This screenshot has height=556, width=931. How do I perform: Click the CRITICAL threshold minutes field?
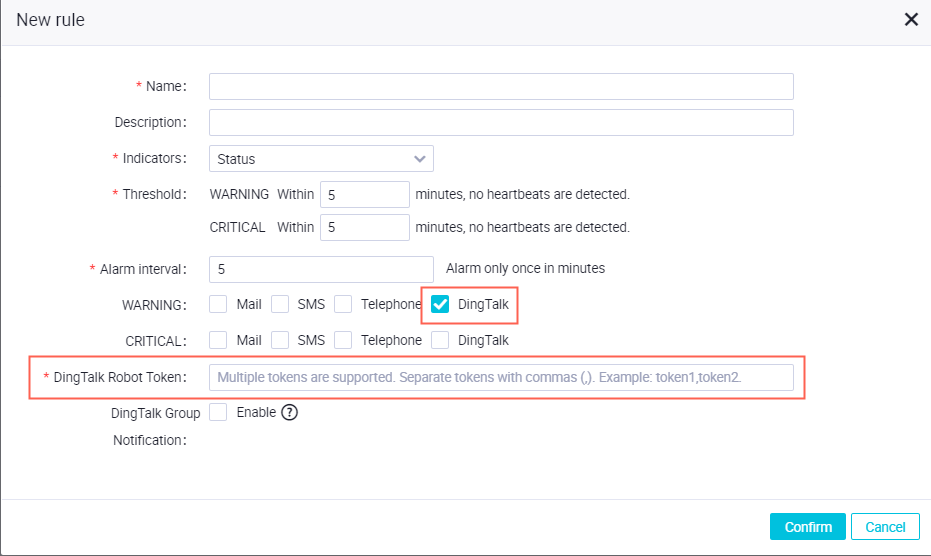(365, 228)
